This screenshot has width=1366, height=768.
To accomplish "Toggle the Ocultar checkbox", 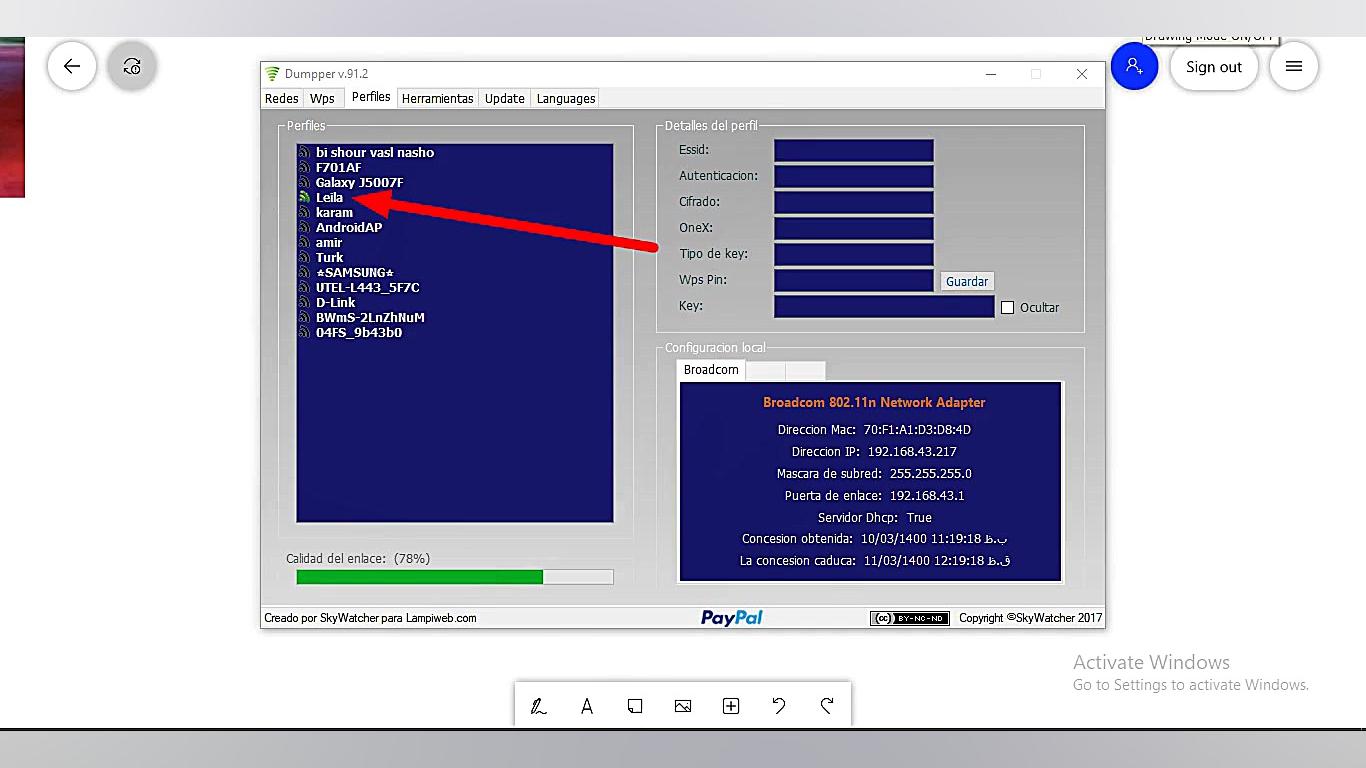I will point(1007,308).
